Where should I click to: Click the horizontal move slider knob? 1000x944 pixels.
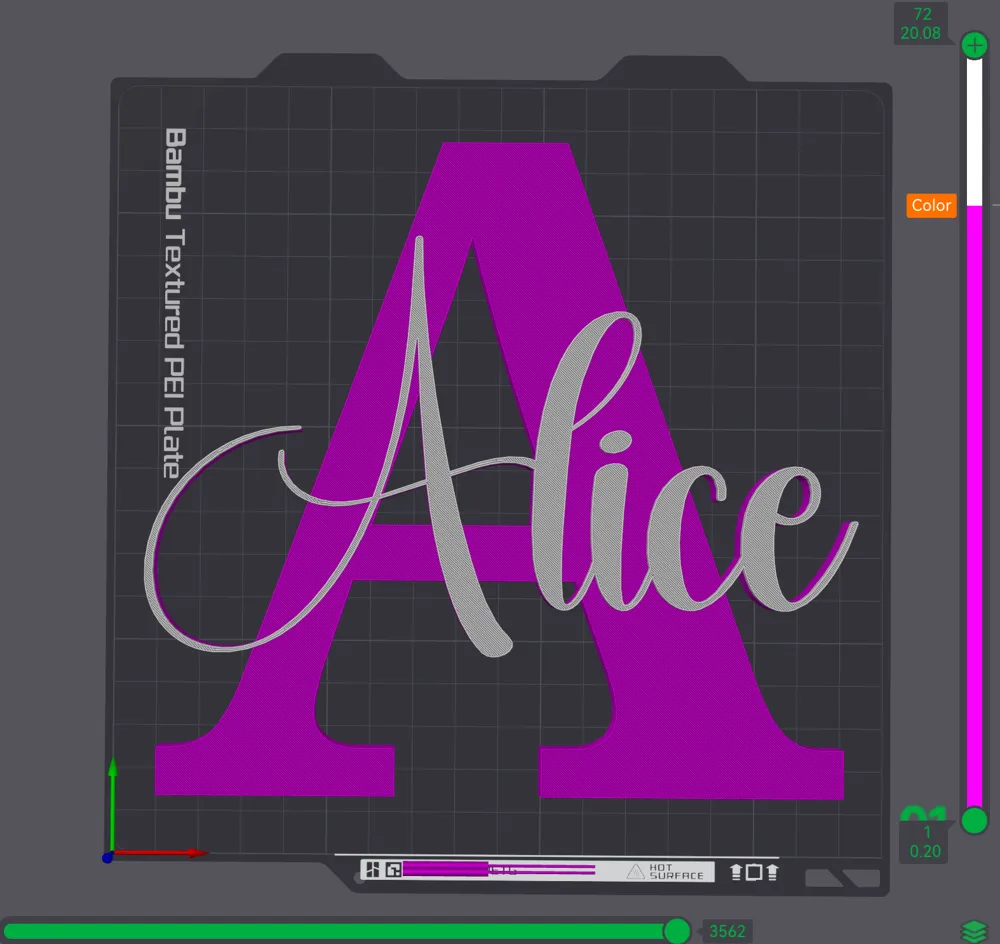(x=677, y=931)
